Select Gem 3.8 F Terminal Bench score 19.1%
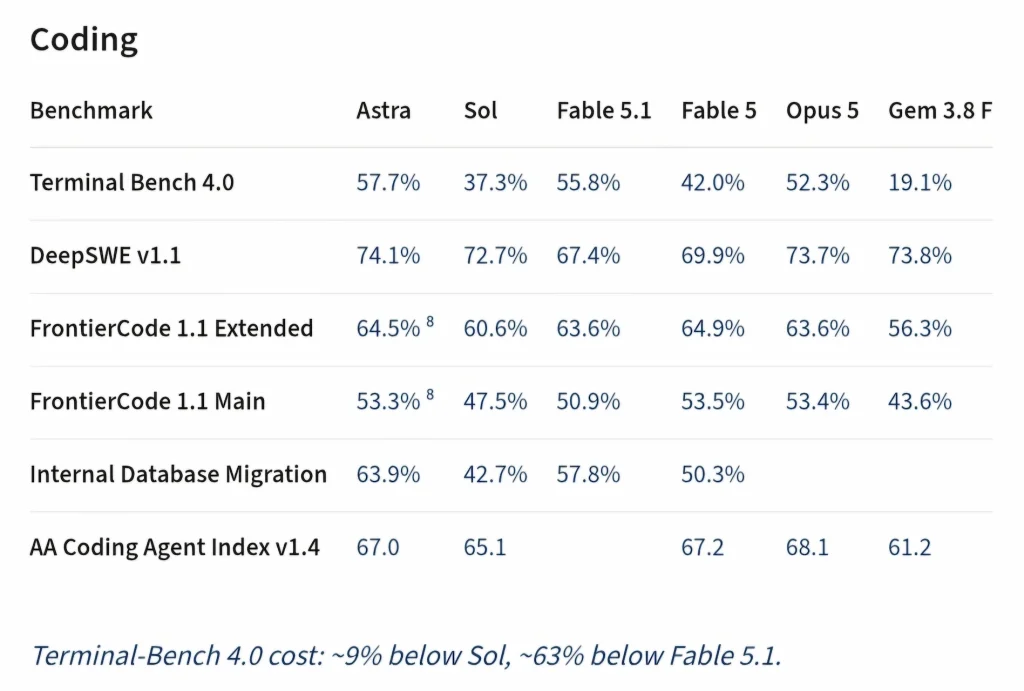This screenshot has width=1024, height=691. (920, 182)
